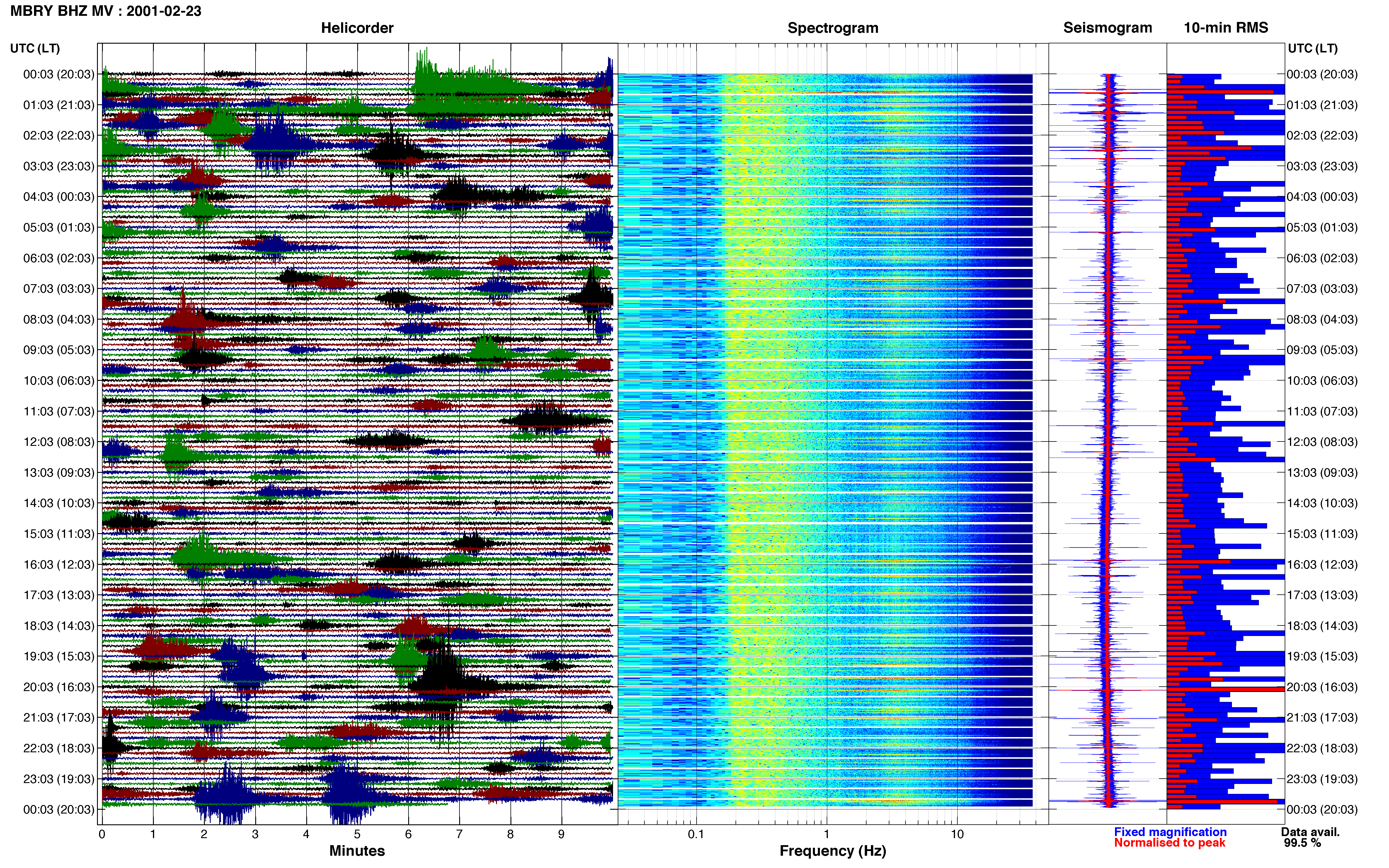Click the 'Minutes' axis label
The height and width of the screenshot is (868, 1389).
tap(357, 851)
